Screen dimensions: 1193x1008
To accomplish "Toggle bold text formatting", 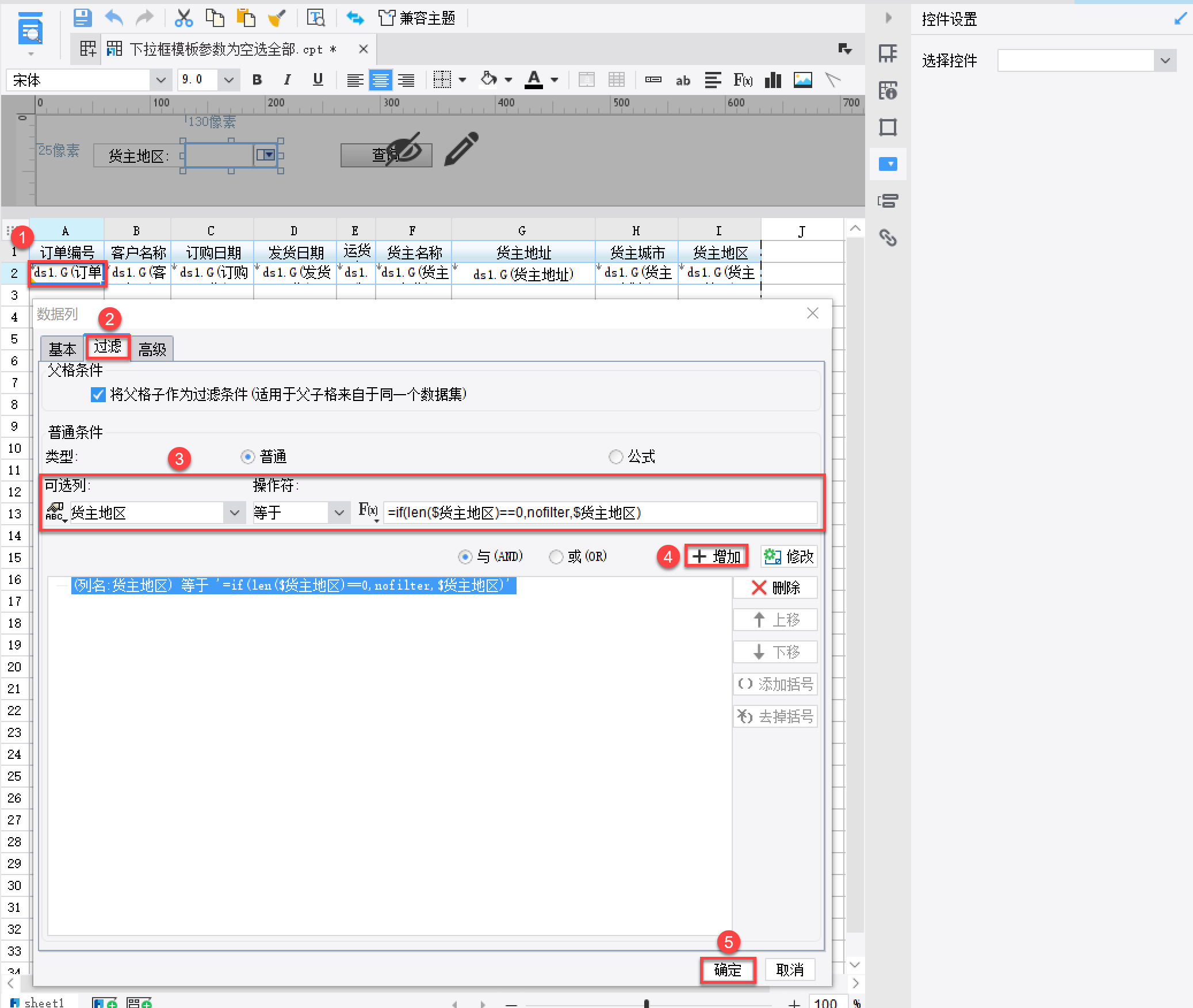I will point(257,80).
